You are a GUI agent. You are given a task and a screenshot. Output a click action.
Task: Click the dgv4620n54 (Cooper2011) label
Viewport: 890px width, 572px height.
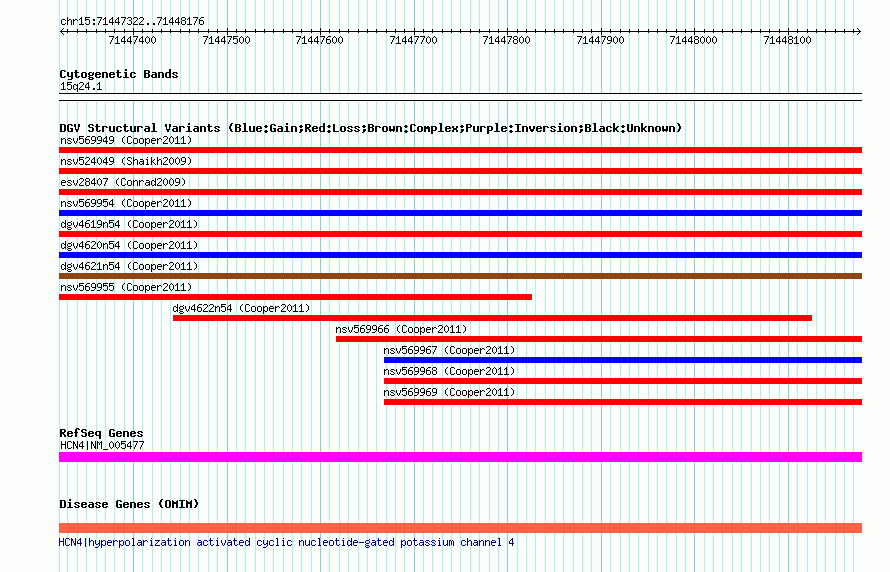[129, 245]
